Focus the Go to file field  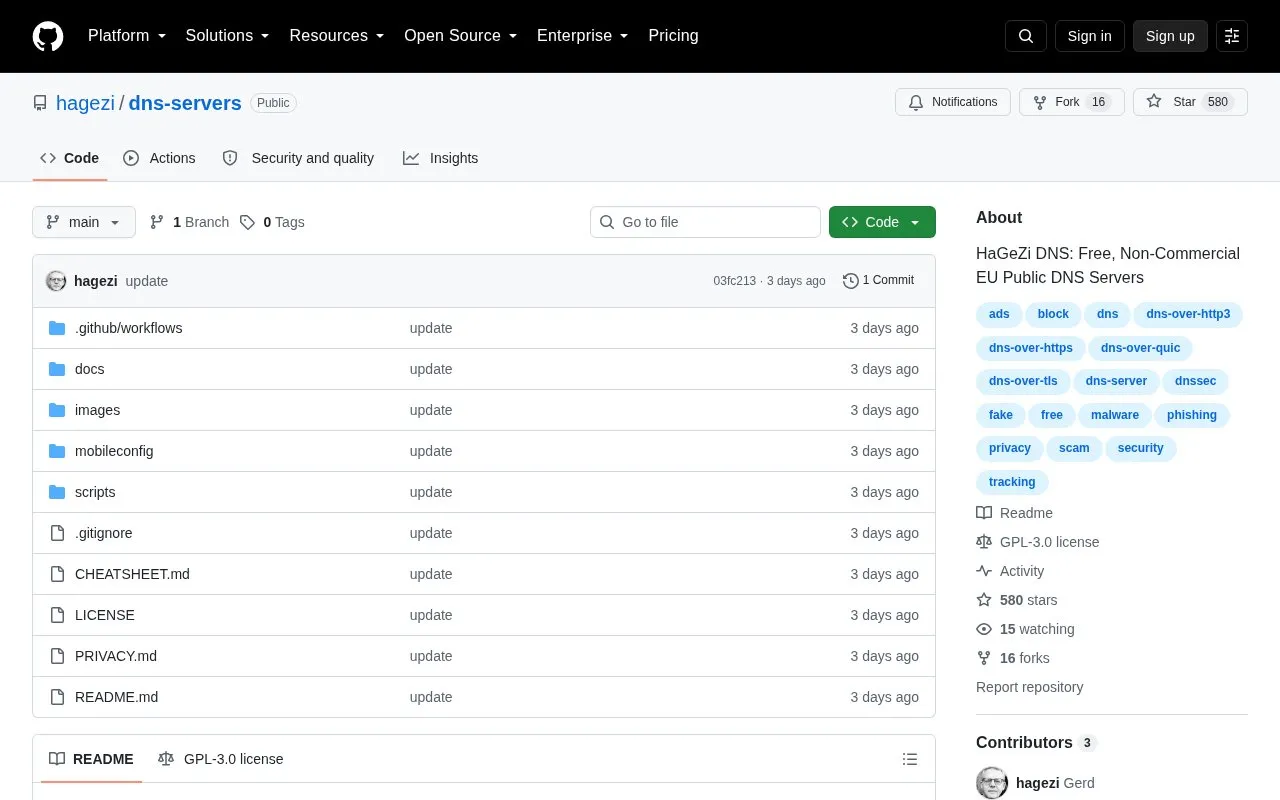click(705, 222)
